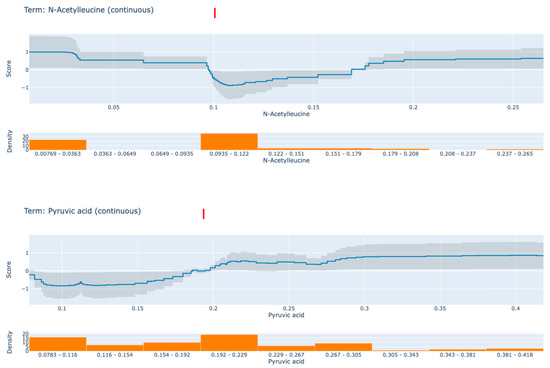
Task: Click the orange density bar for 0.116 - 0.154
Action: pyautogui.click(x=115, y=348)
